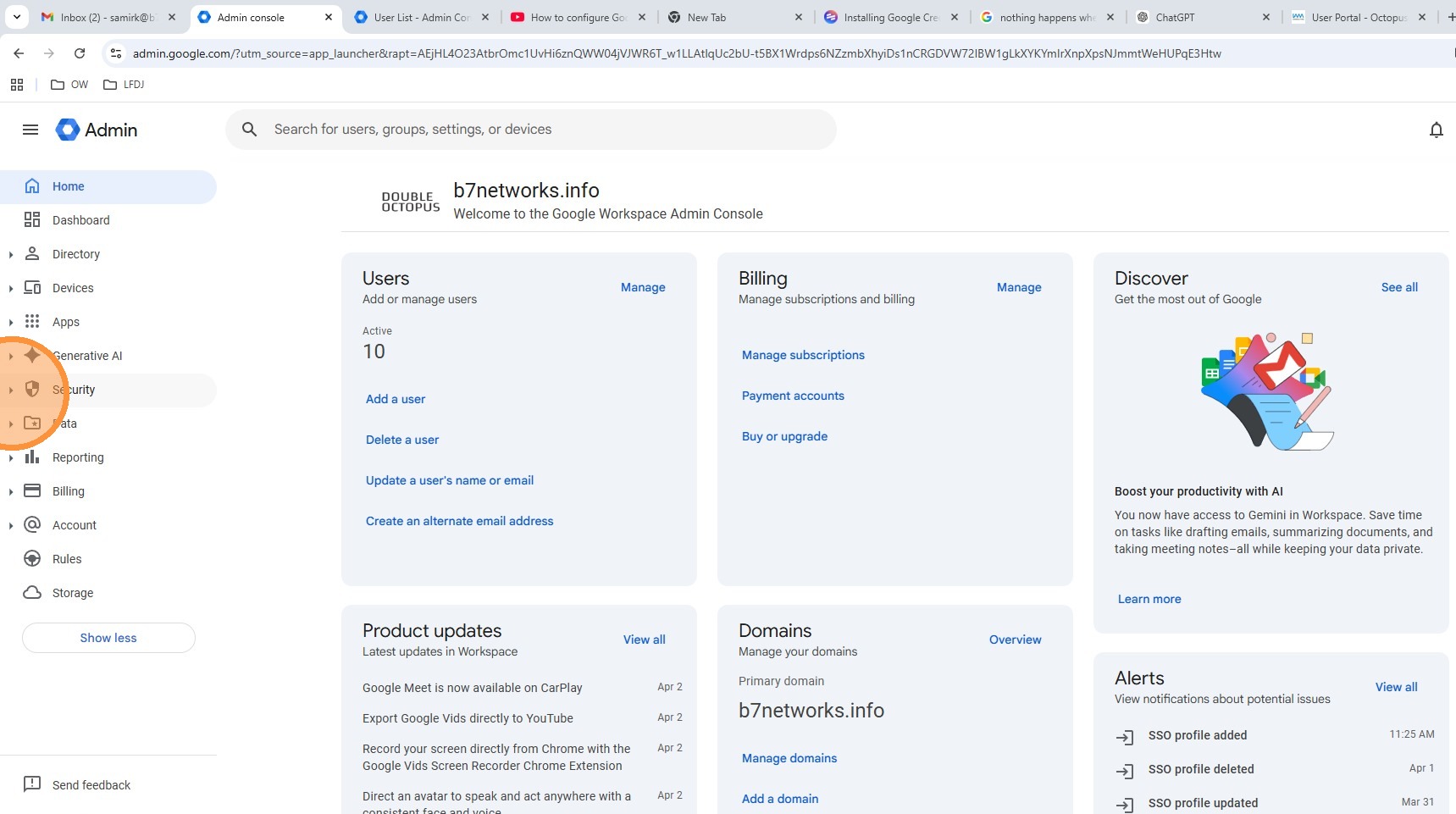Viewport: 1456px width, 814px height.
Task: Click the Billing card icon in sidebar
Action: [x=32, y=491]
